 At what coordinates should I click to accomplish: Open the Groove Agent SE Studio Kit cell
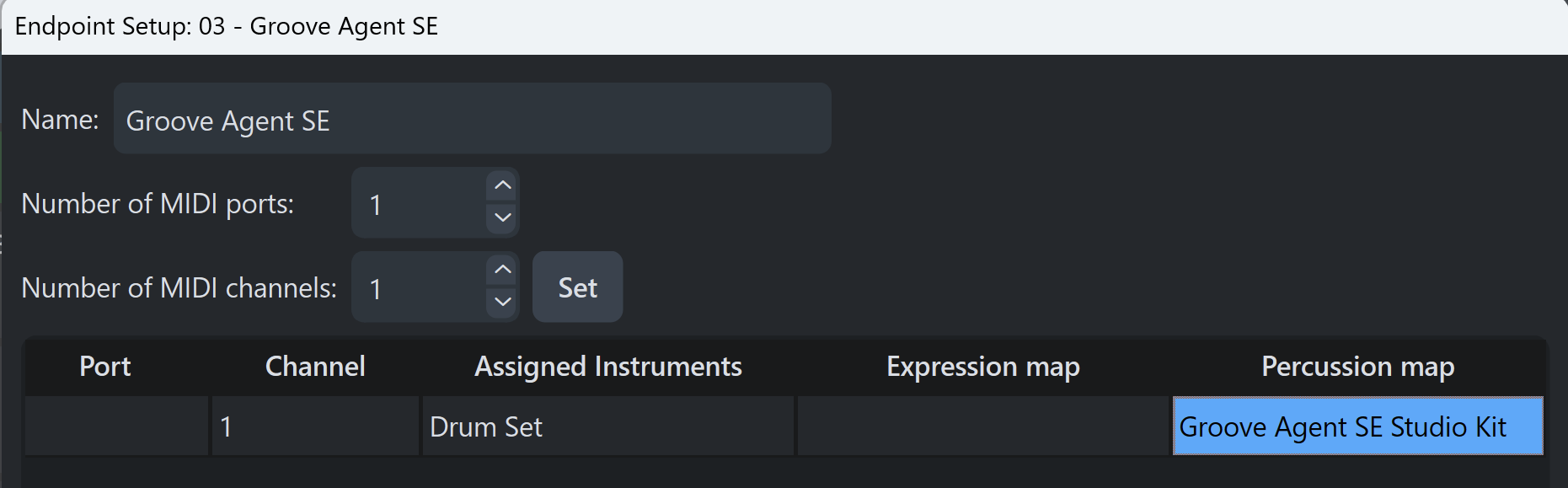pos(1357,426)
